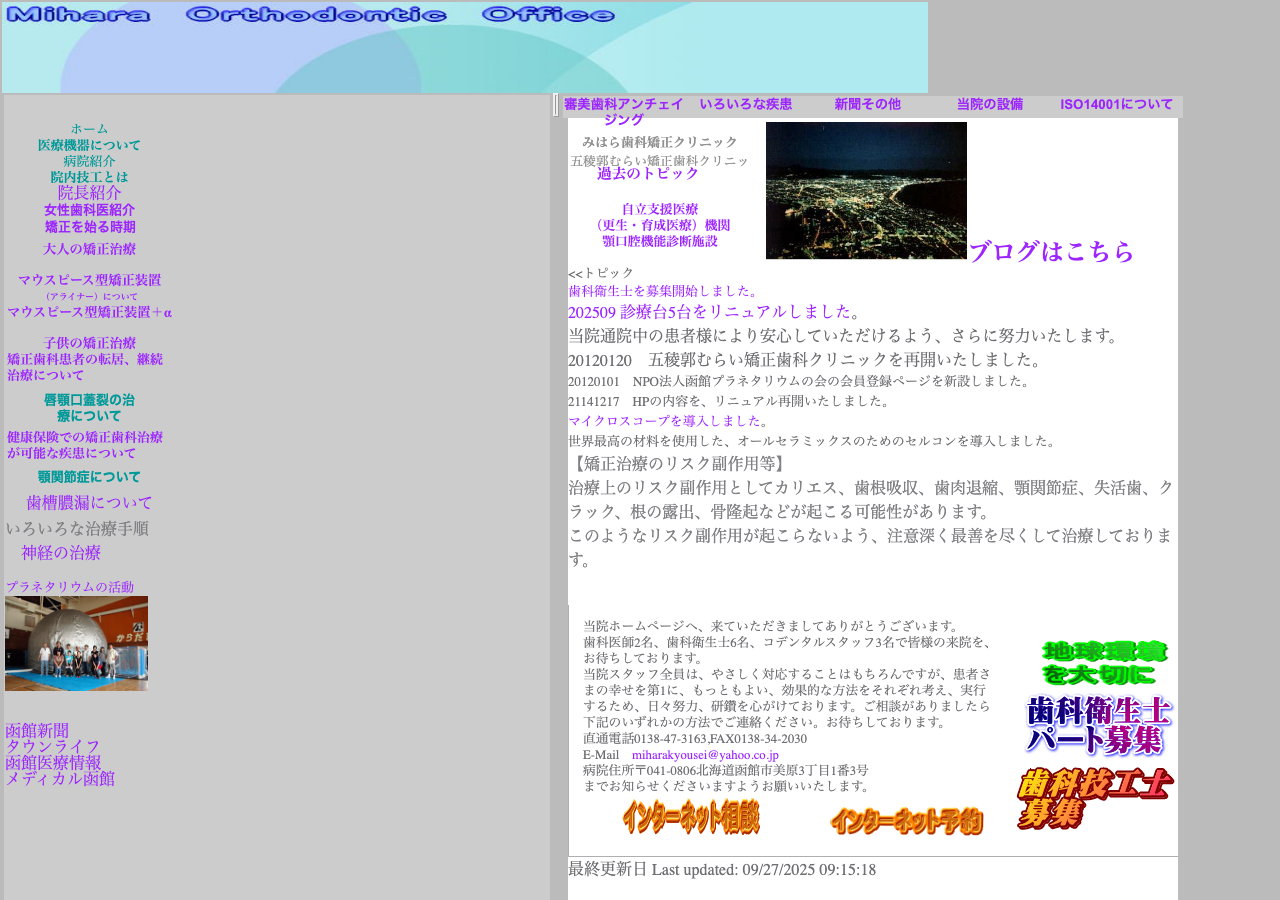Open プラネタリウムの活動 link

tap(69, 587)
